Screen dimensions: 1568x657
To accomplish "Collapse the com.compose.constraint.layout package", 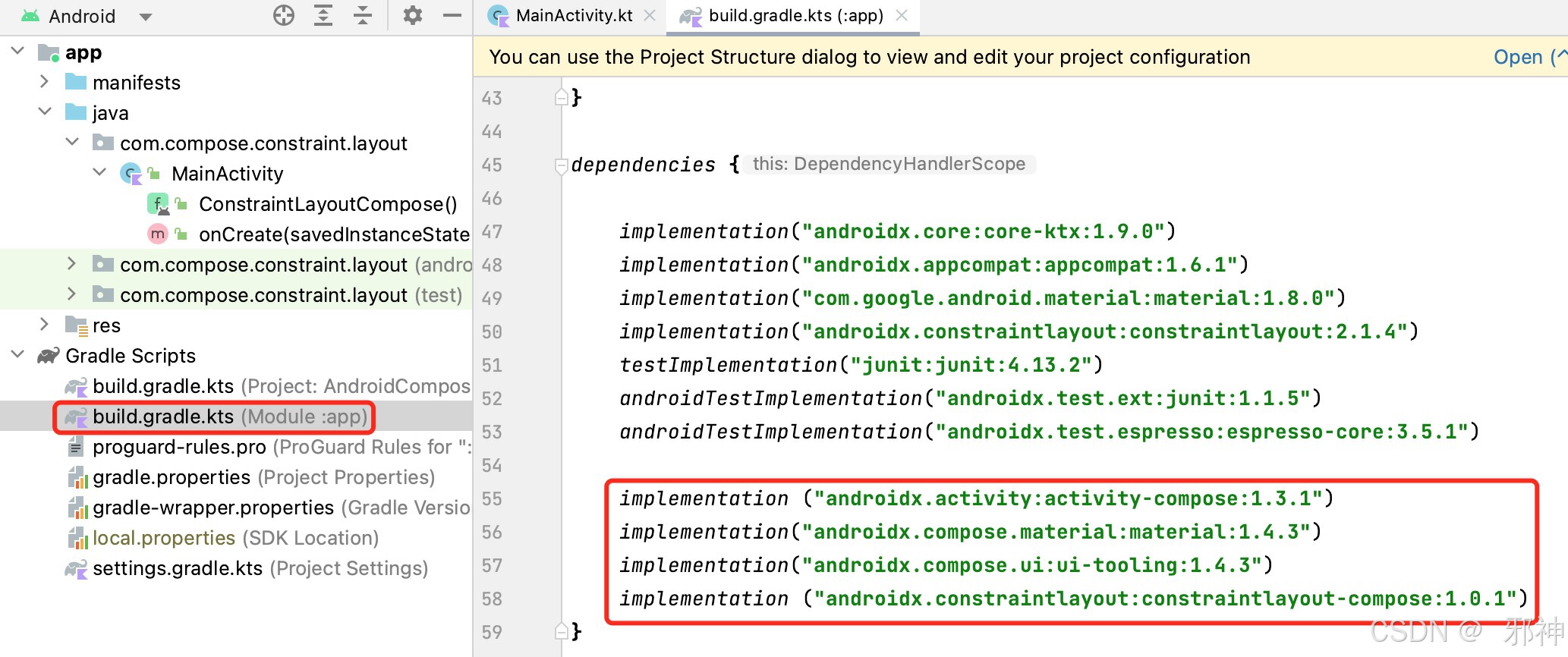I will [72, 143].
